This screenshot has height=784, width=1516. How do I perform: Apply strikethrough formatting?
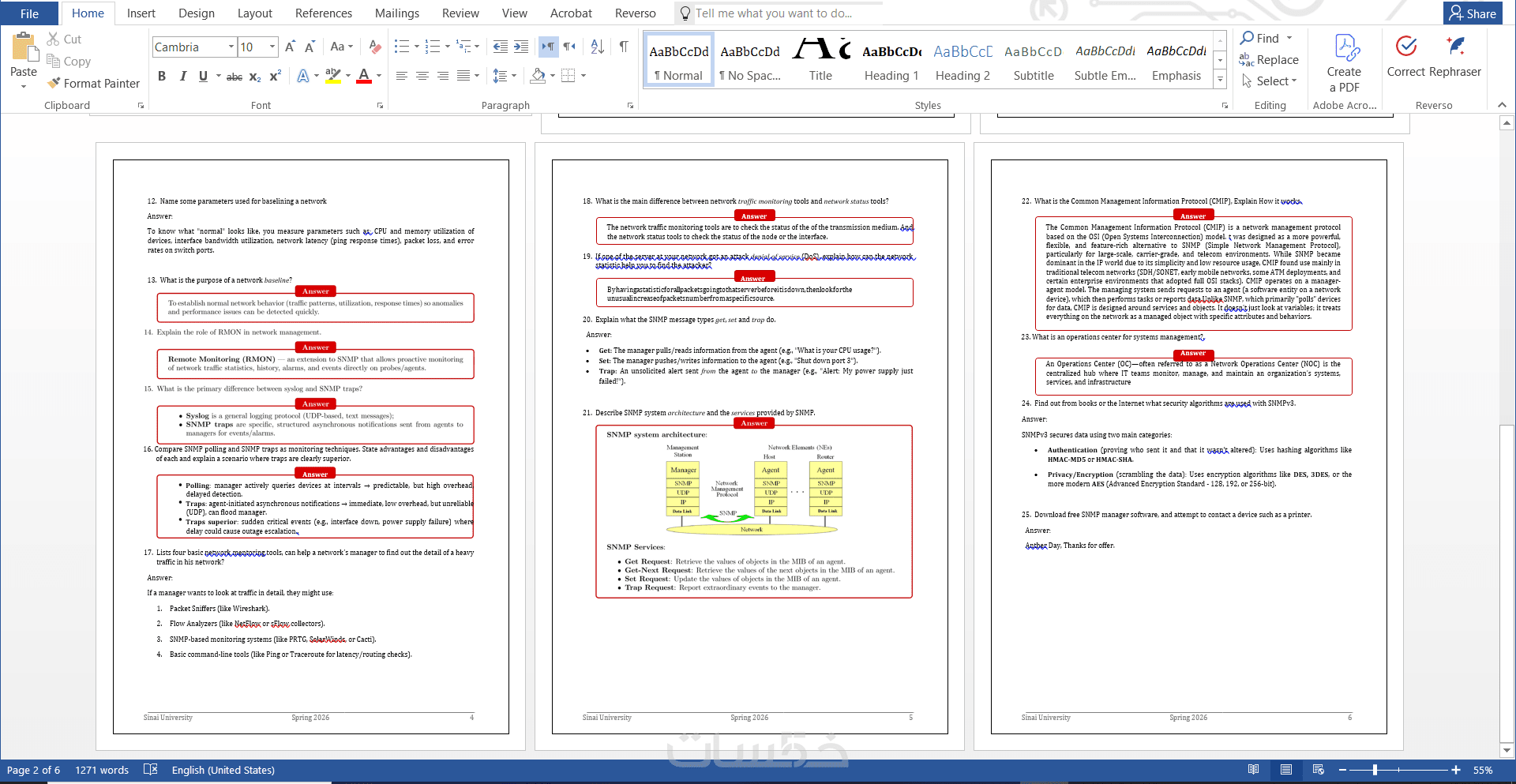coord(234,77)
